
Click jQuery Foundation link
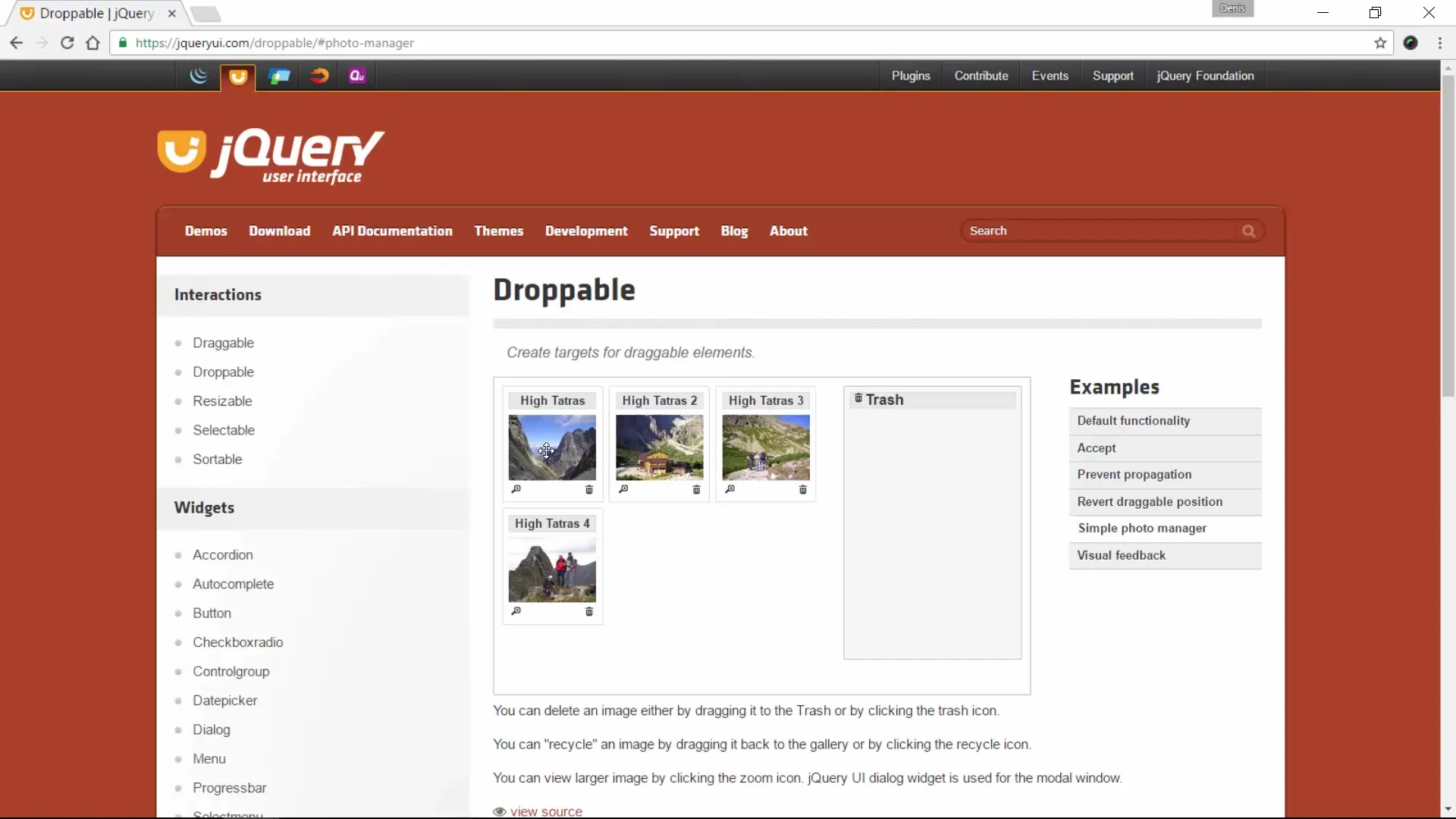(1205, 76)
